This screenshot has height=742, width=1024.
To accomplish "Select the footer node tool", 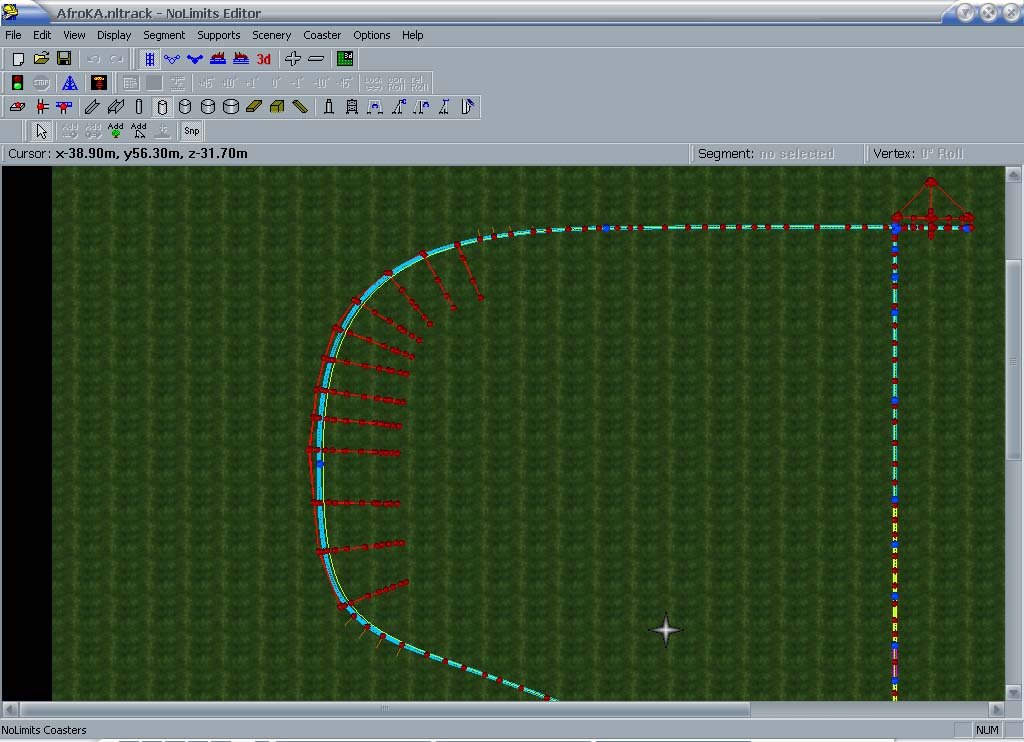I will [18, 106].
